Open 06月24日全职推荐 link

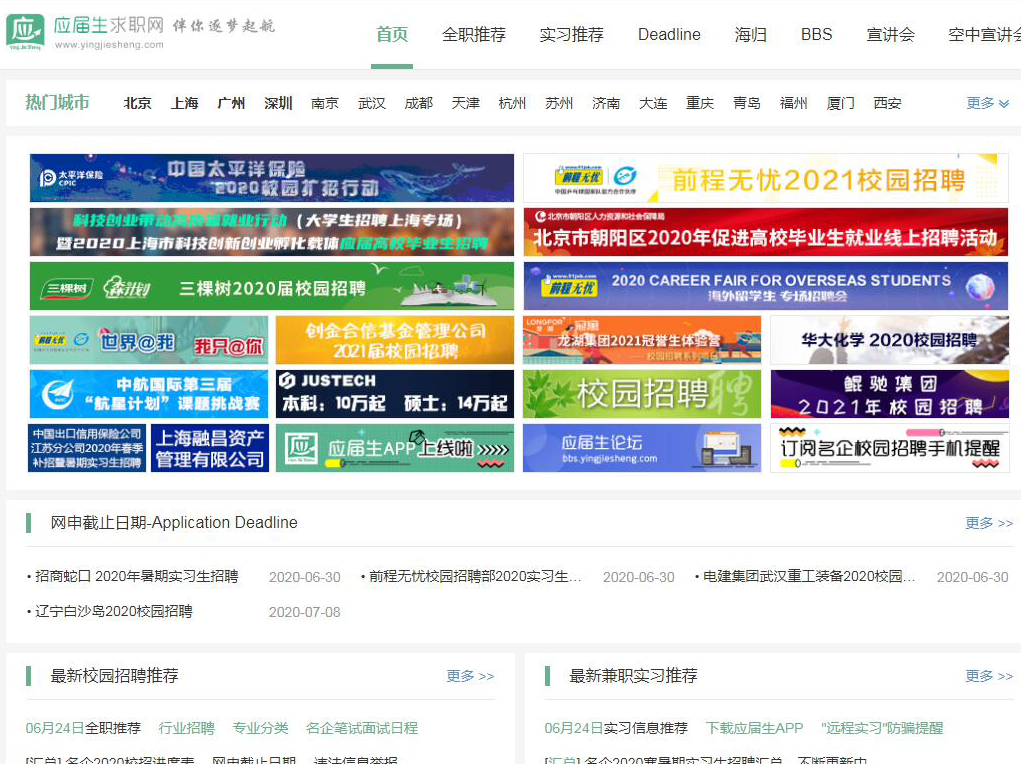pyautogui.click(x=83, y=728)
